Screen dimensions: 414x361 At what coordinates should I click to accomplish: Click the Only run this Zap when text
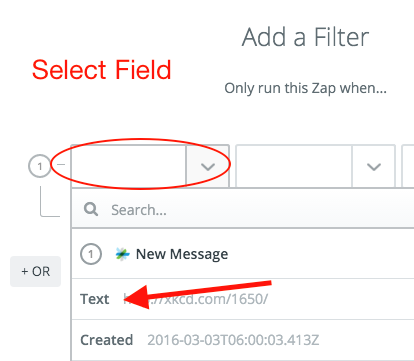point(305,88)
